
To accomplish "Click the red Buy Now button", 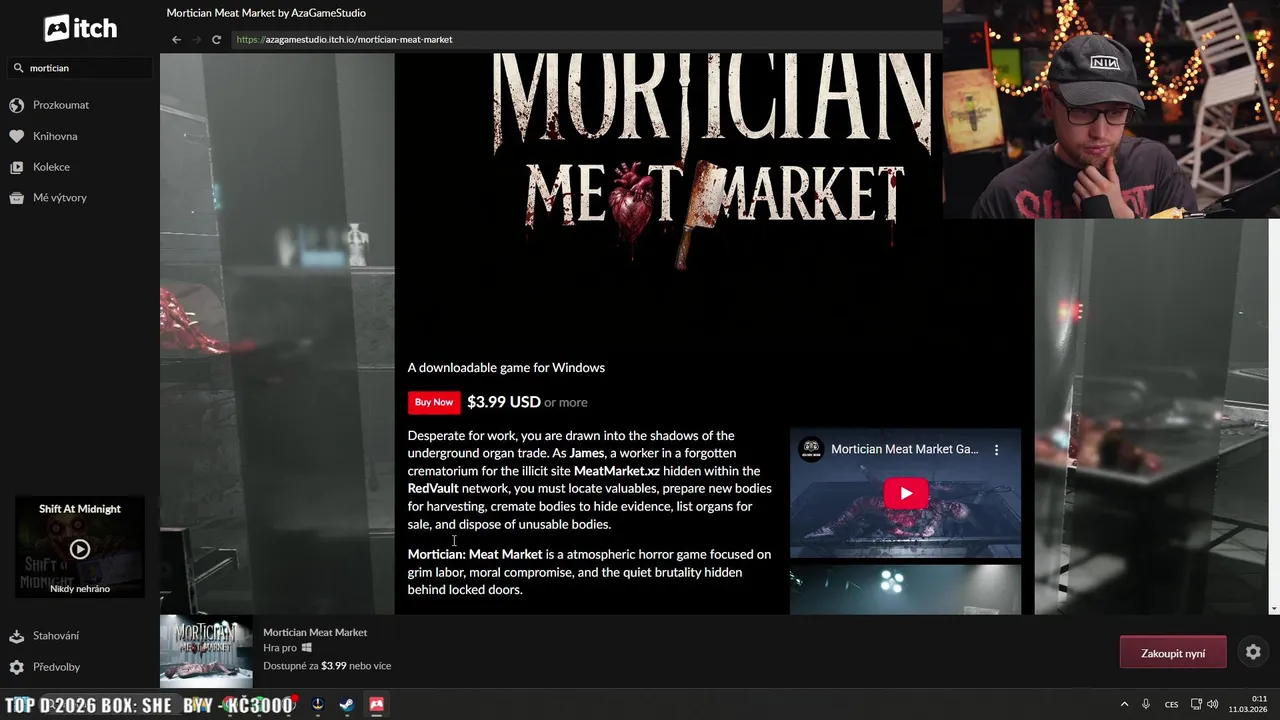I will click(x=434, y=402).
